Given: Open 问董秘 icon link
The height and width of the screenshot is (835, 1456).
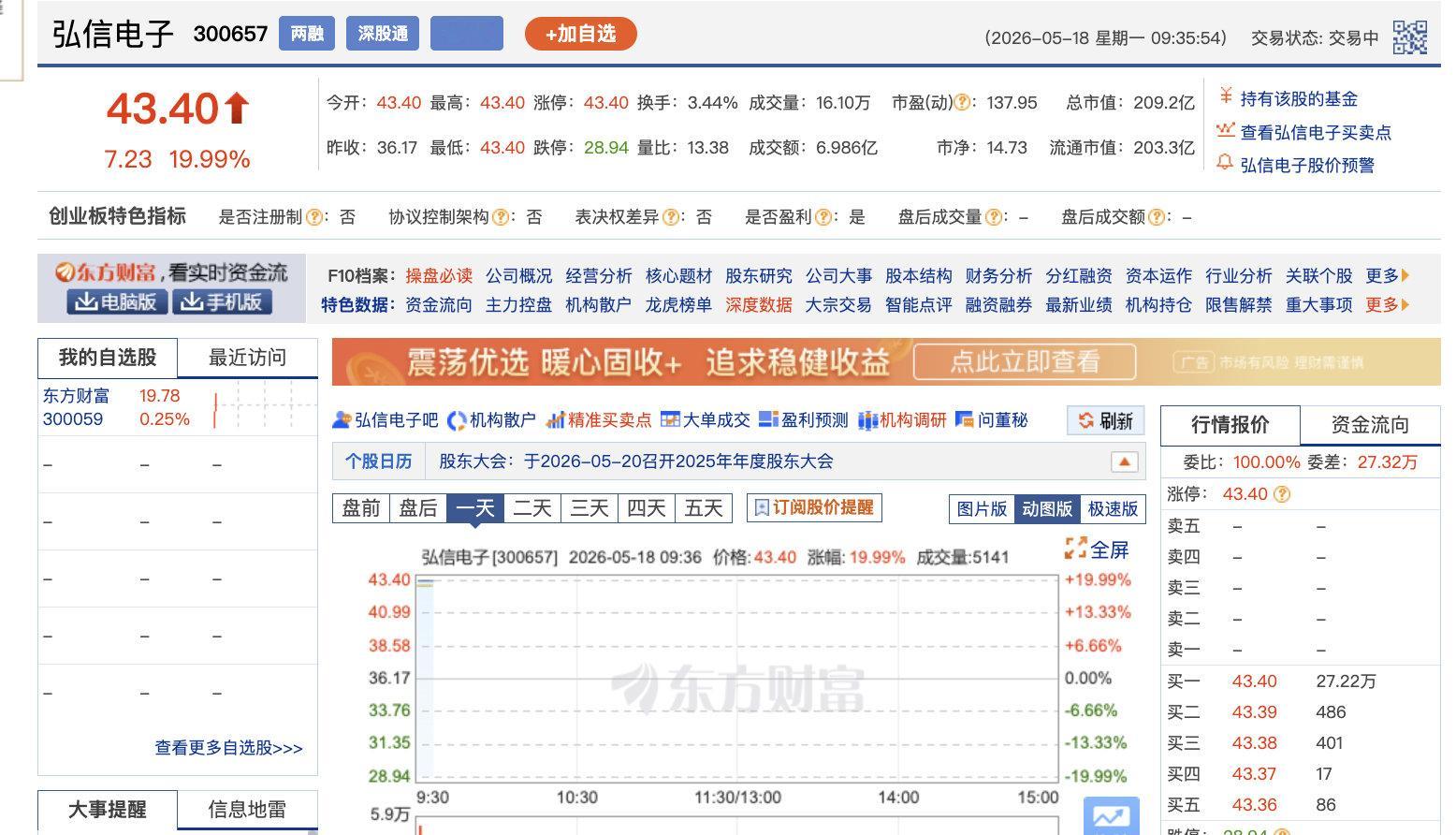Looking at the screenshot, I should [991, 420].
